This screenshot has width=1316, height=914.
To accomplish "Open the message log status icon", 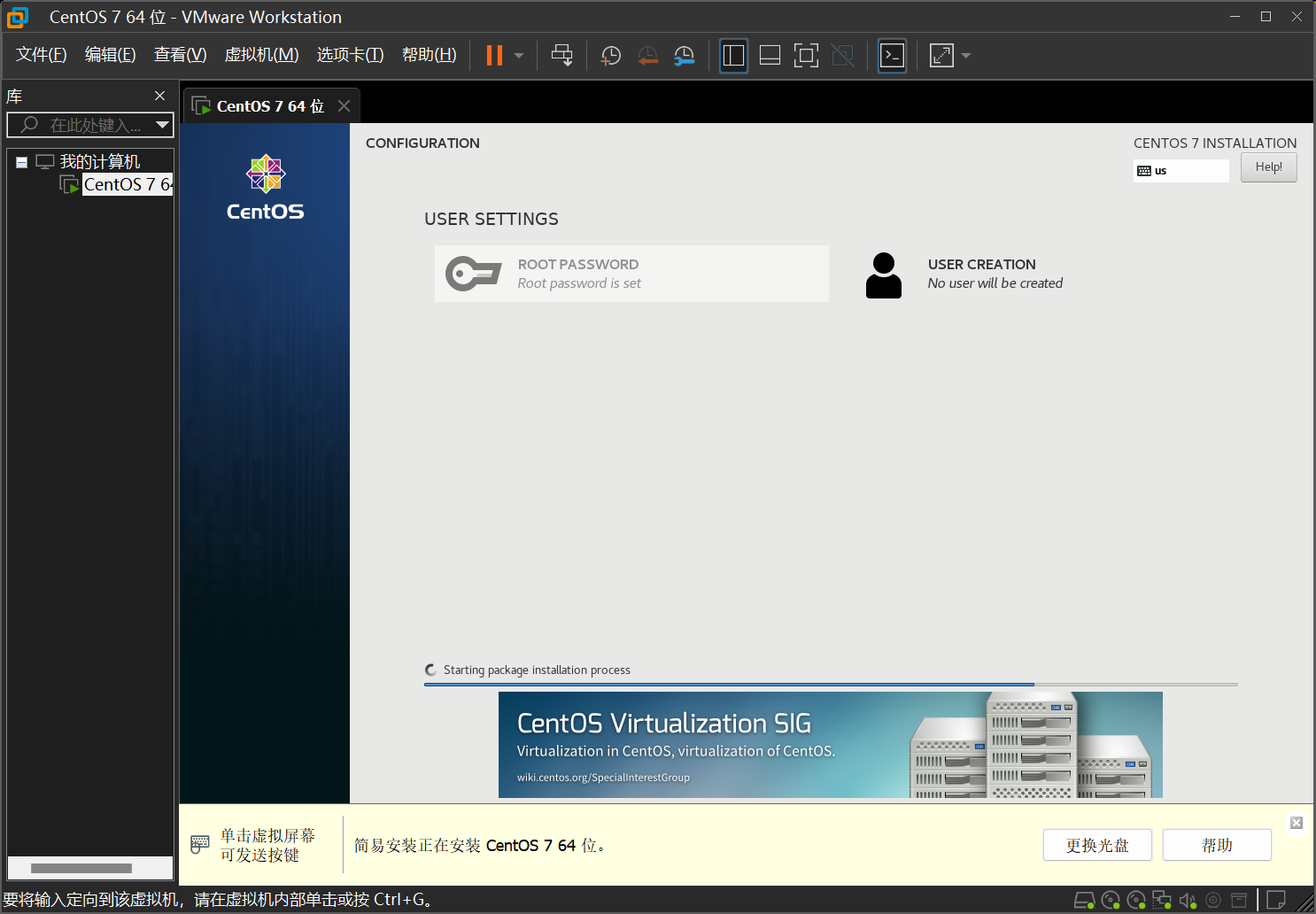I will point(1276,901).
